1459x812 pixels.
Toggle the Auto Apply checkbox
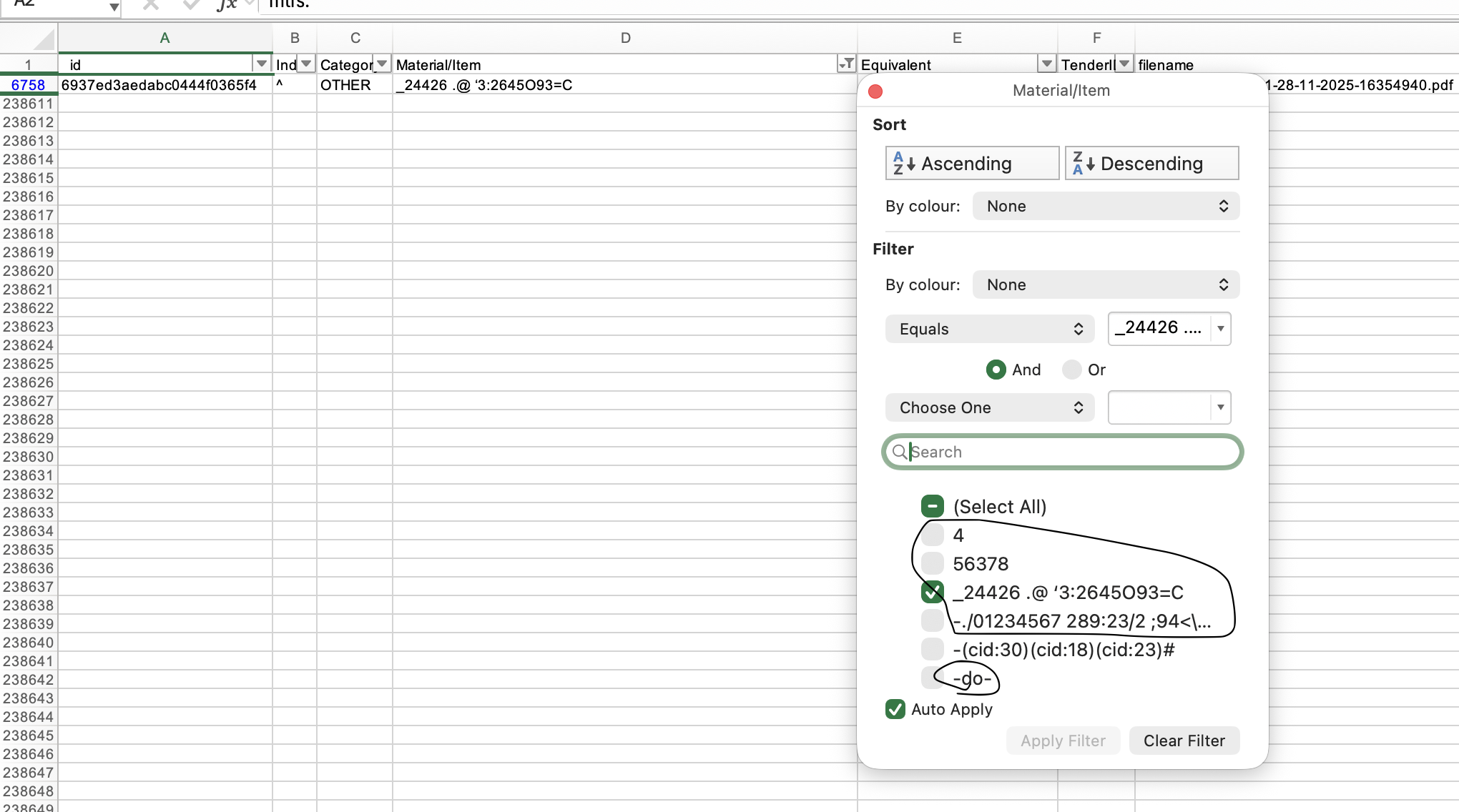[x=895, y=709]
